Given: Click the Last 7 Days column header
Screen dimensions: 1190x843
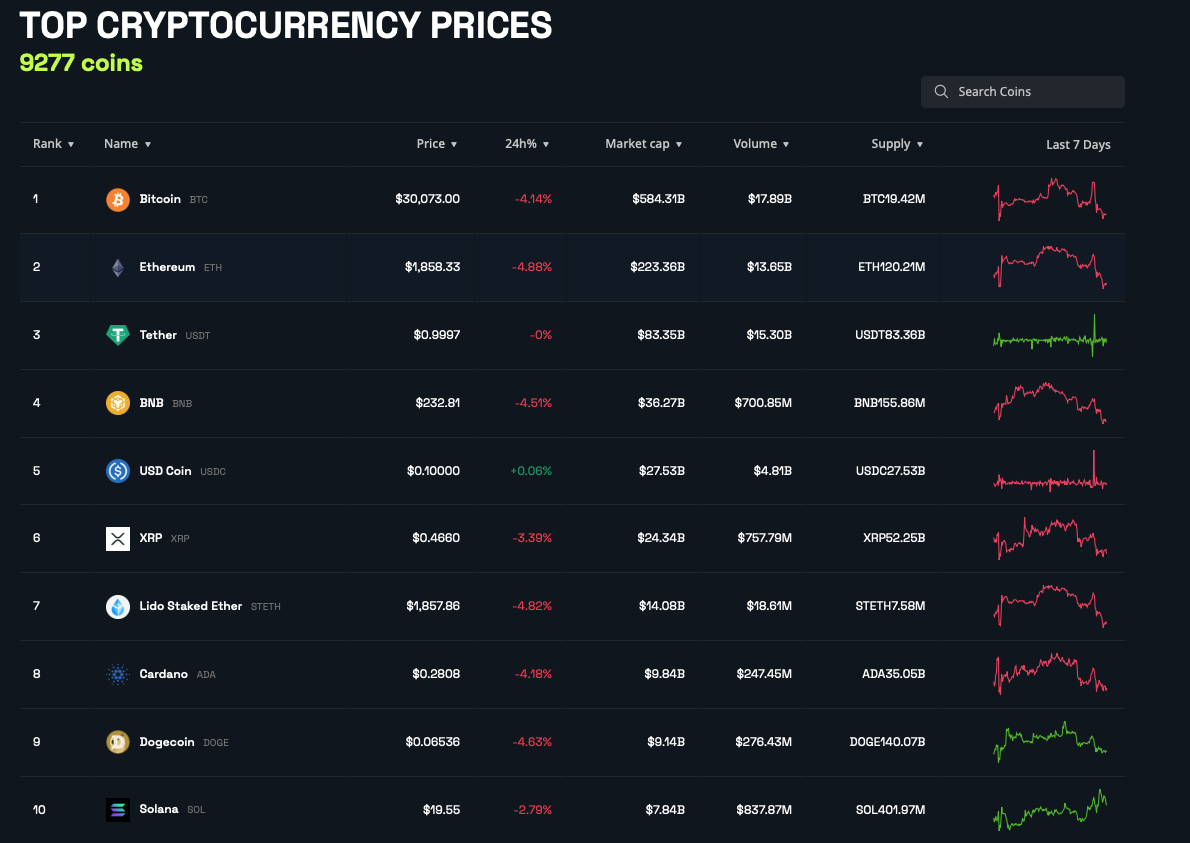Looking at the screenshot, I should tap(1078, 144).
